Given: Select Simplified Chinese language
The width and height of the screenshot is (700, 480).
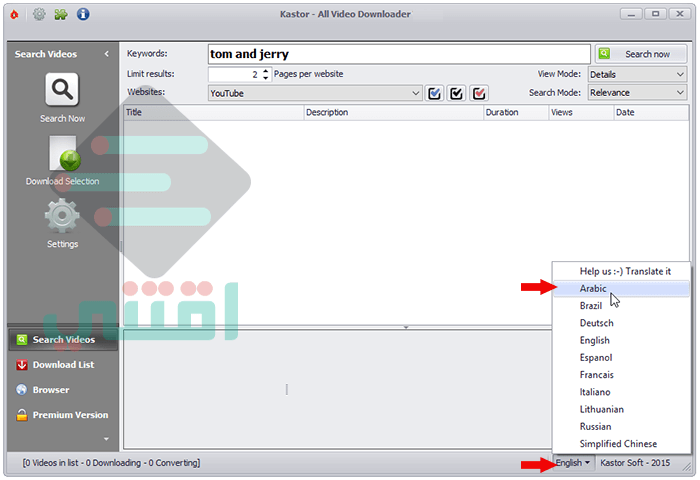Looking at the screenshot, I should [621, 444].
